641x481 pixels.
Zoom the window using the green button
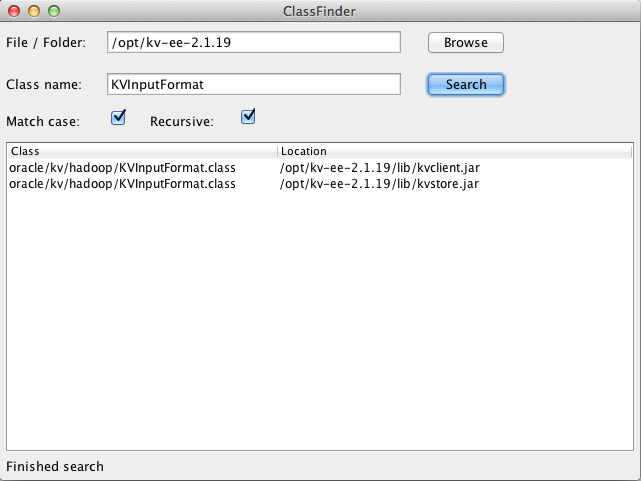(x=54, y=11)
